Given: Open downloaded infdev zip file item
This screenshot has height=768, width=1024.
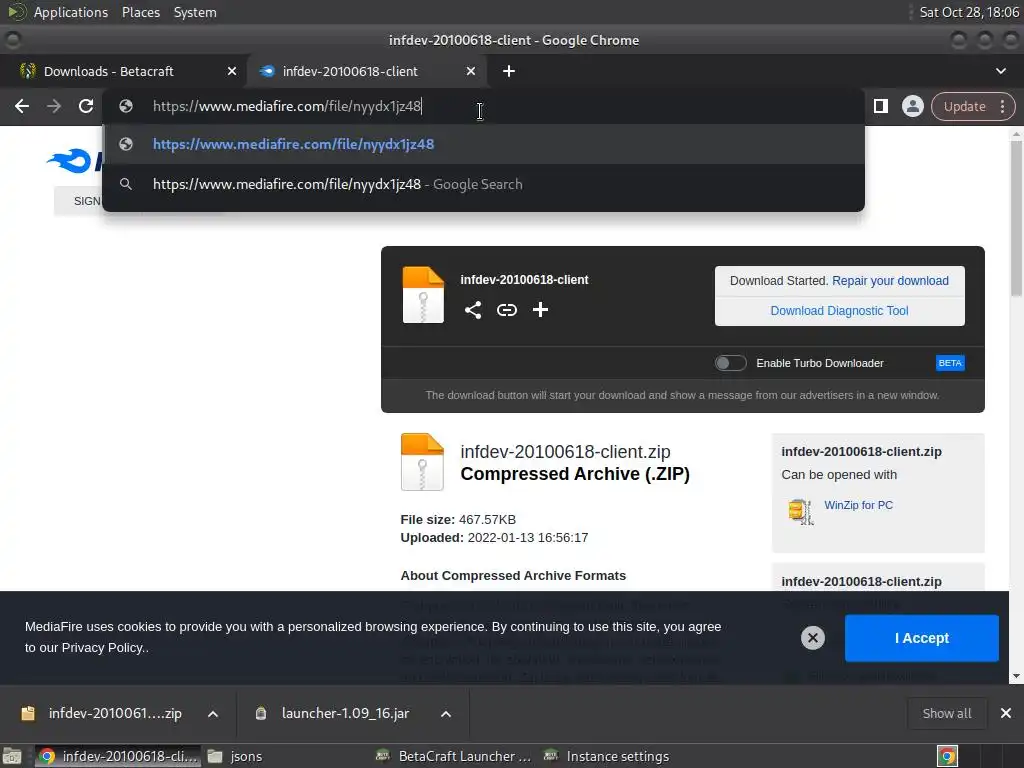Looking at the screenshot, I should click(101, 713).
